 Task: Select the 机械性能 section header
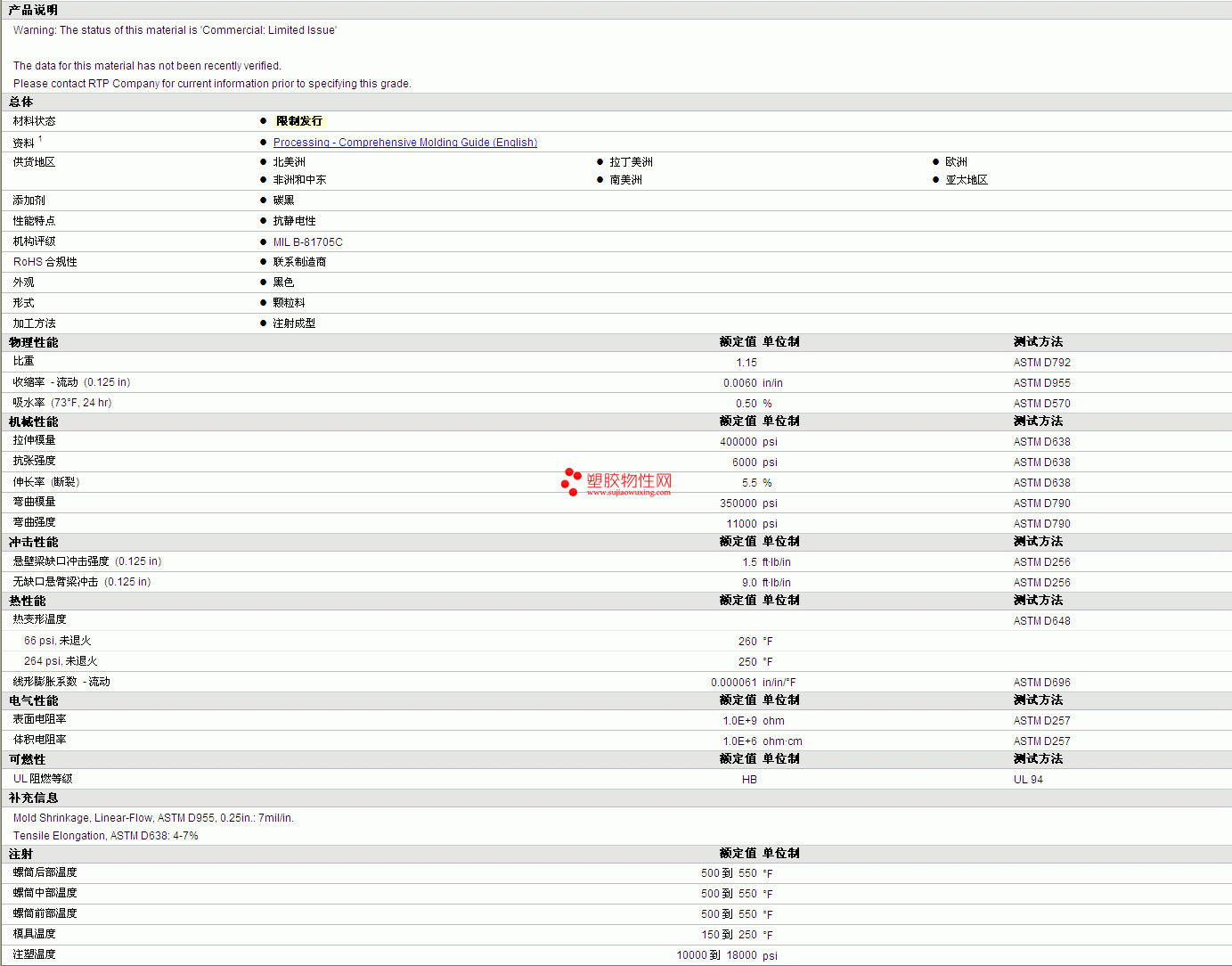33,422
